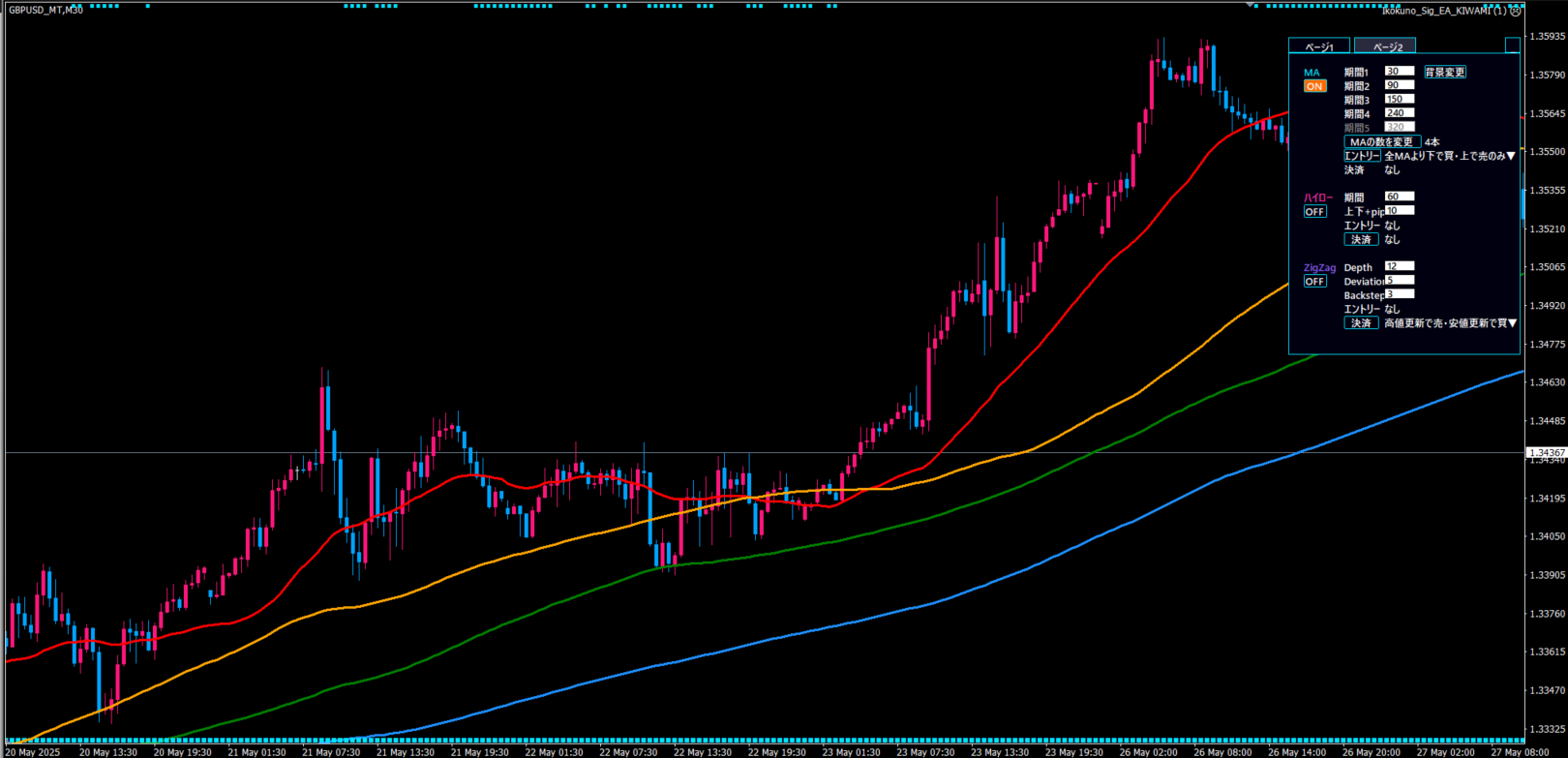Click the ZigZag Backstep field showing 3
The width and height of the screenshot is (1568, 758).
point(1400,294)
